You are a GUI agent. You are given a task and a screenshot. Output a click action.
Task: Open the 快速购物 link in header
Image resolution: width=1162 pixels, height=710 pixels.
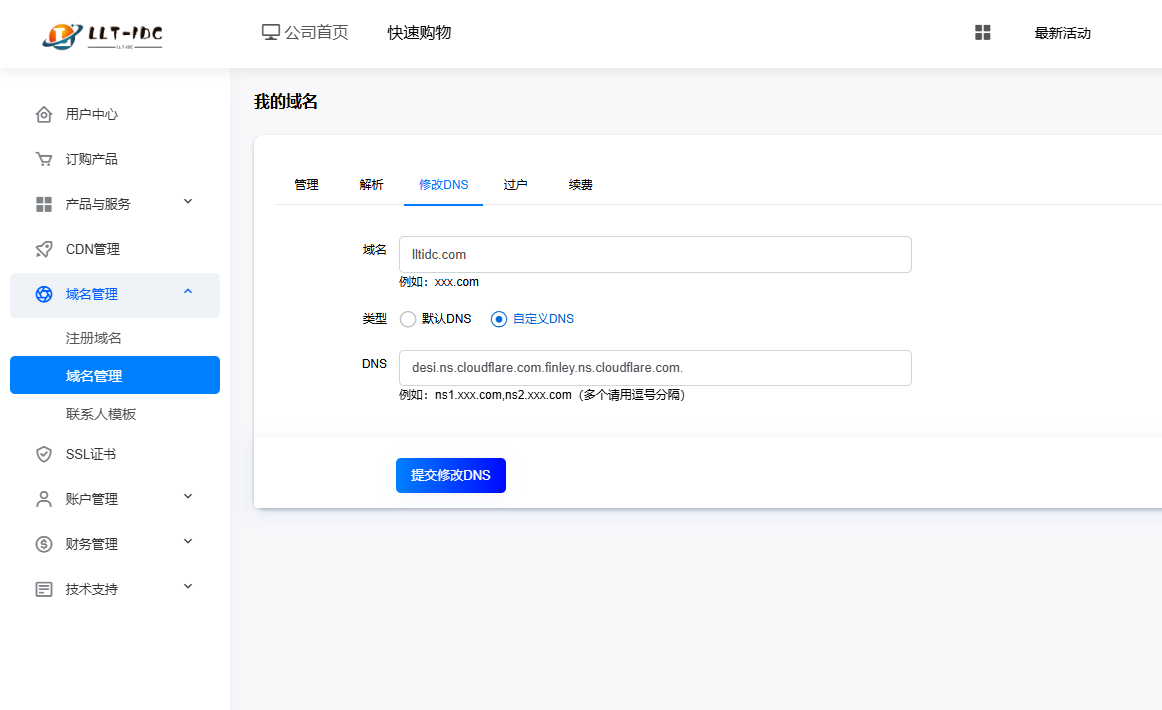pos(419,33)
